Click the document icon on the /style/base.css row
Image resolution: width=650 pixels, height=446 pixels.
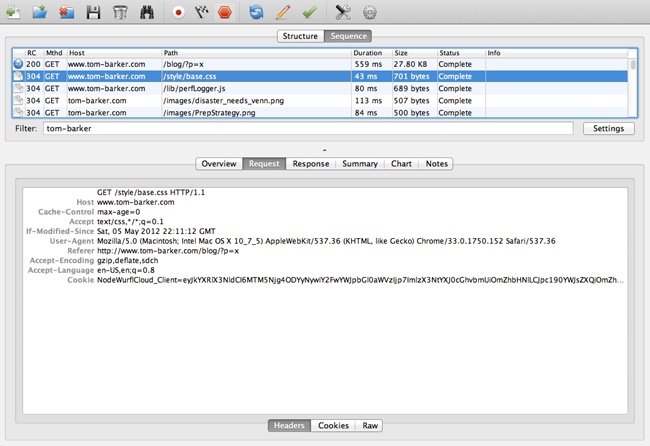click(x=18, y=76)
